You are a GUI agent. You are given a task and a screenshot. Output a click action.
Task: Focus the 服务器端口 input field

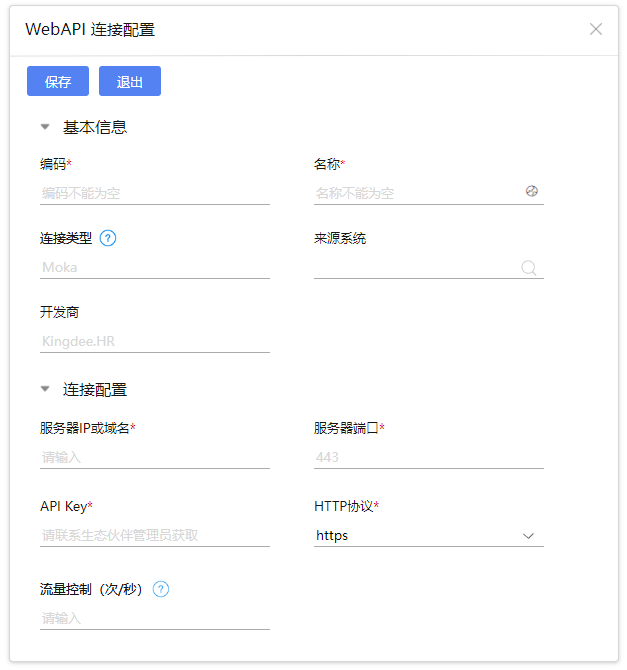[x=428, y=457]
